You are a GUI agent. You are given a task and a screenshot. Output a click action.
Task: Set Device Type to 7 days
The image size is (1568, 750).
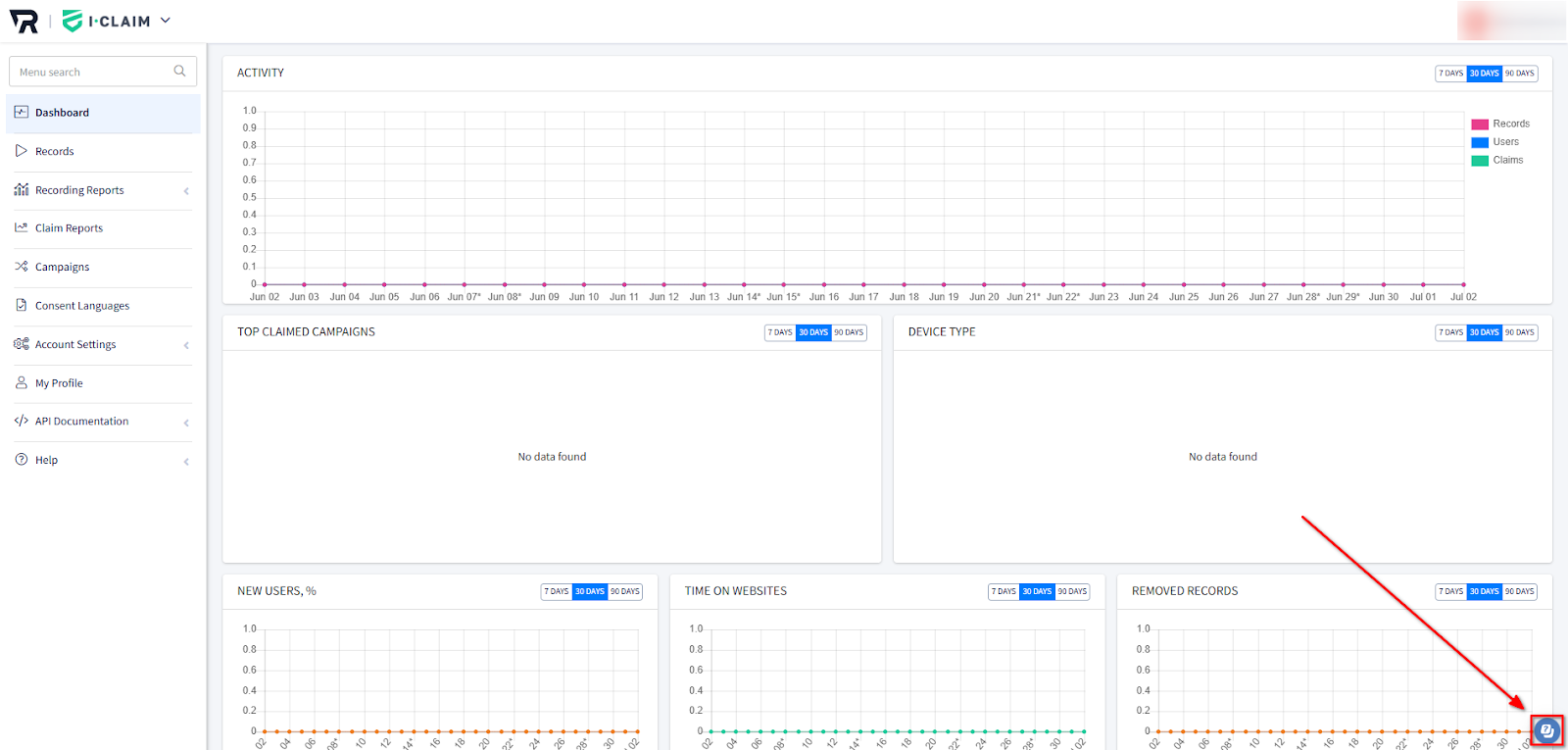pos(1451,332)
